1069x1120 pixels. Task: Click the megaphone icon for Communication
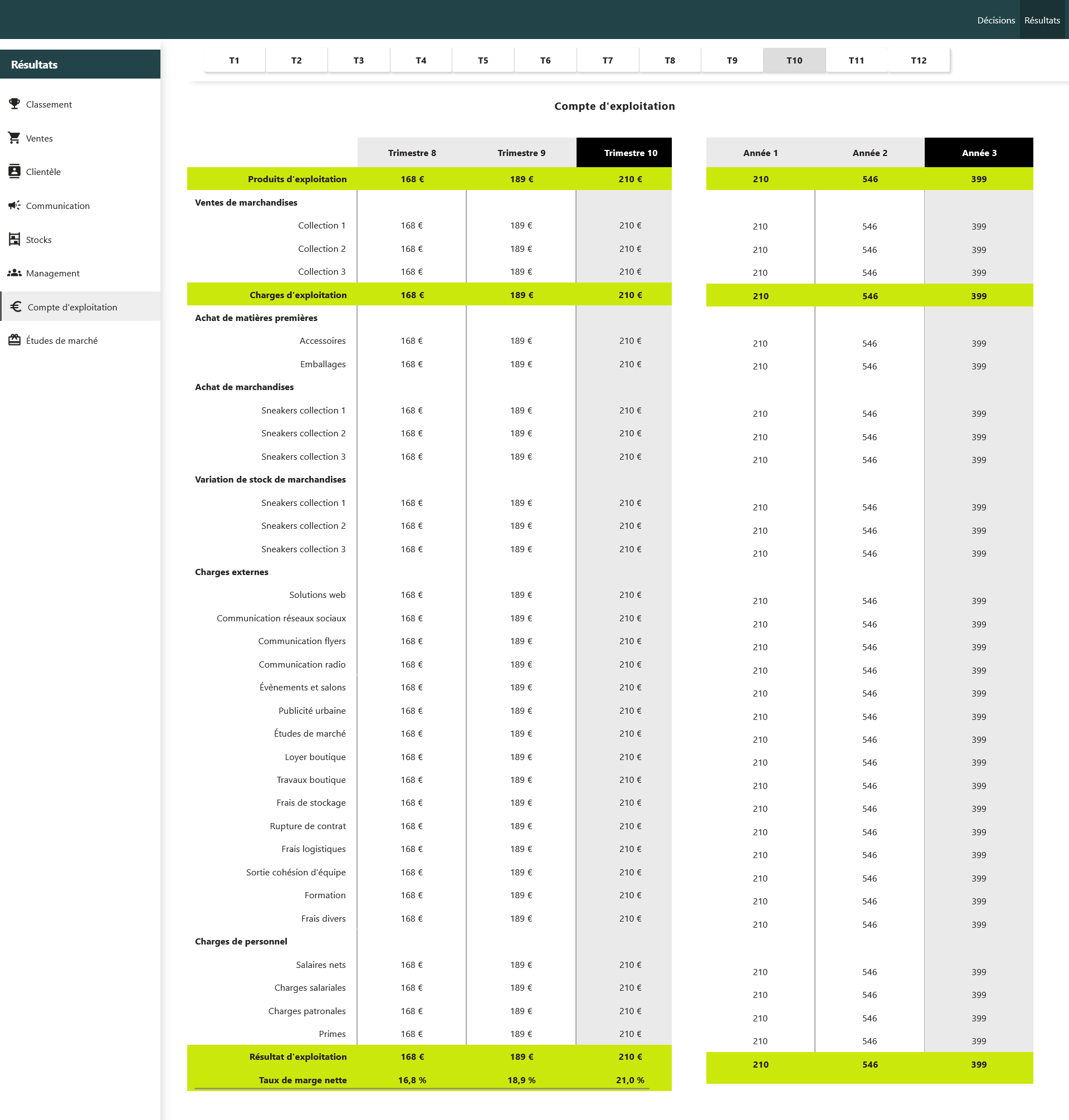click(14, 205)
